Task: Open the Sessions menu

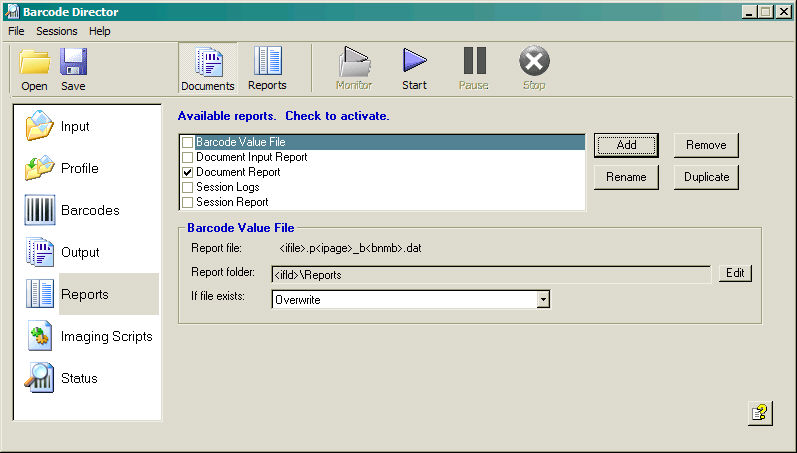Action: click(56, 31)
